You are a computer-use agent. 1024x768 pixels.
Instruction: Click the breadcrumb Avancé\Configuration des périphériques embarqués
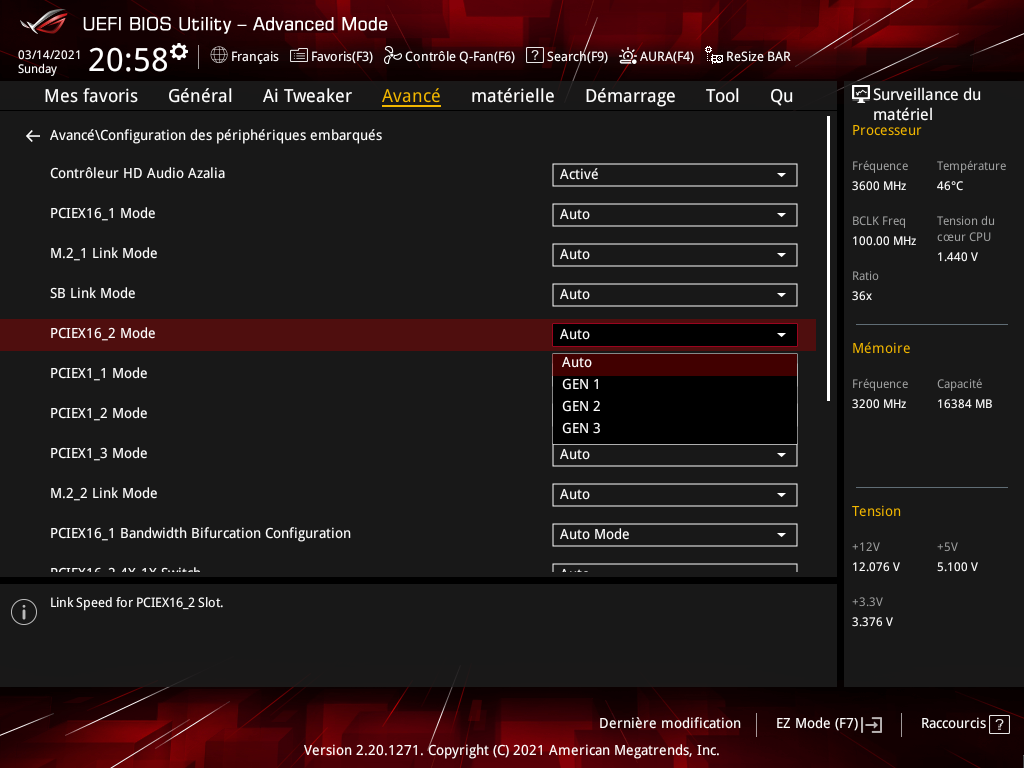click(216, 135)
